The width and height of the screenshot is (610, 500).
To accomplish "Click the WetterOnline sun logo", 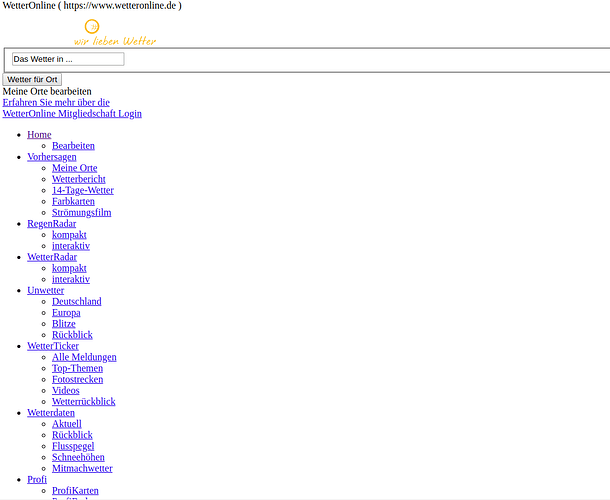I will pyautogui.click(x=92, y=27).
